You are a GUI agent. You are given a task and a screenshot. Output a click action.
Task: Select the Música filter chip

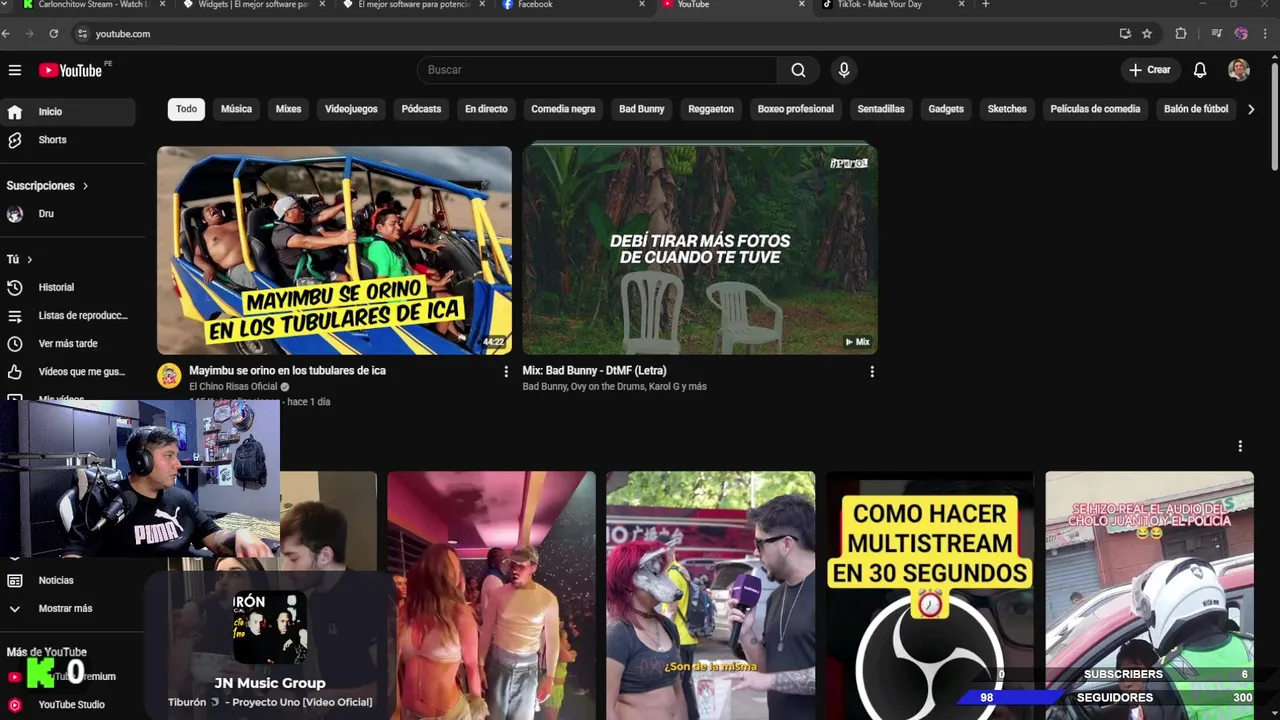point(236,109)
